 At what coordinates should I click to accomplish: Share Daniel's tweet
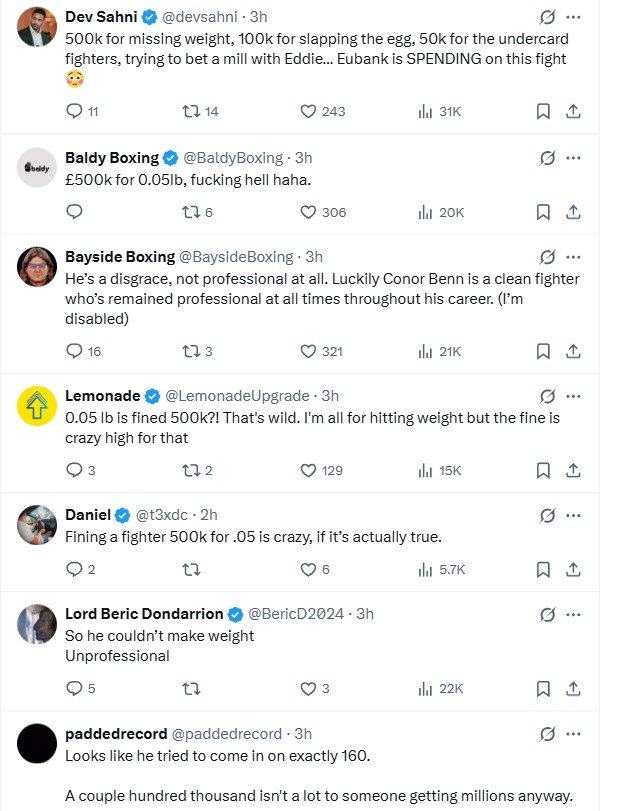pos(574,569)
